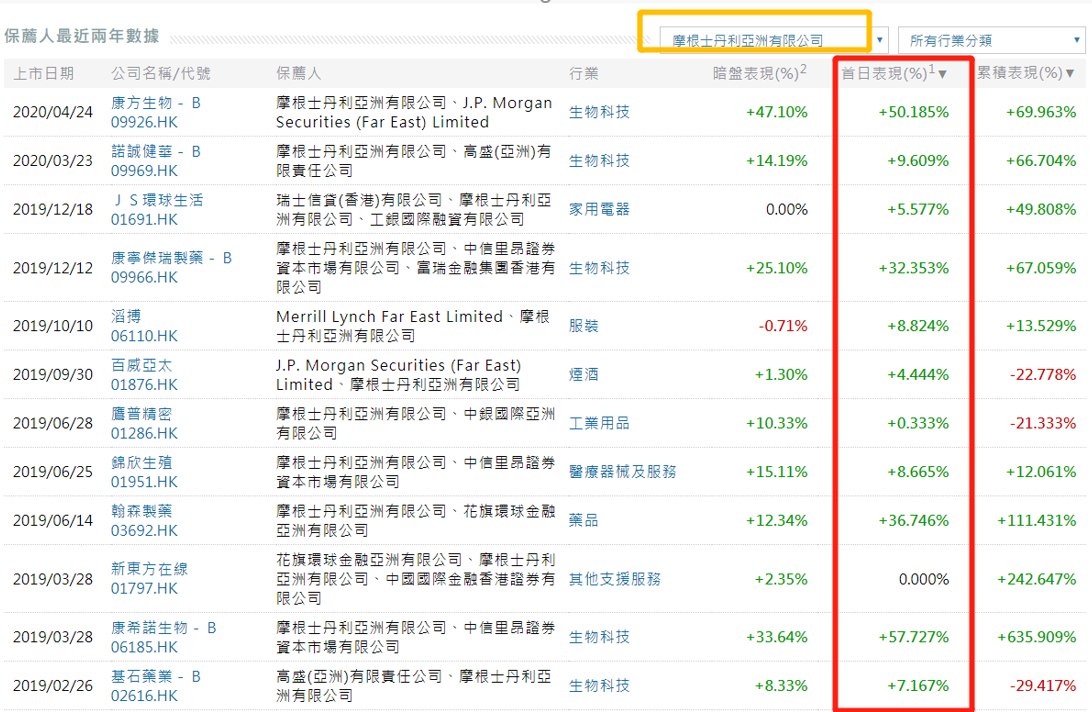This screenshot has height=712, width=1092.
Task: Open the sponsor dropdown 摩根士丹利亞洲有限公司
Action: point(773,40)
